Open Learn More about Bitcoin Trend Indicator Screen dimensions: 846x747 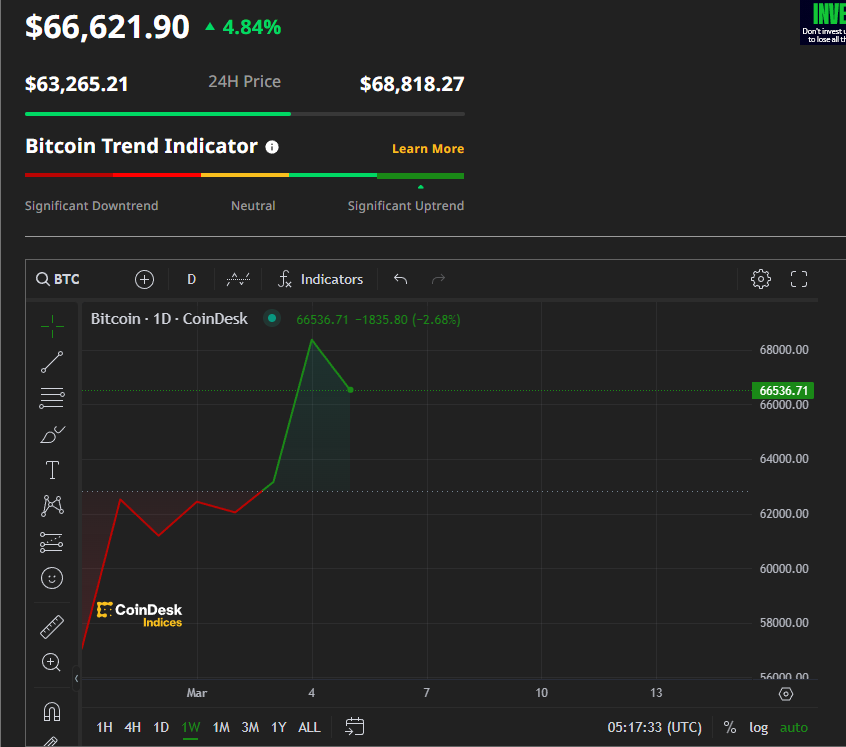click(428, 148)
